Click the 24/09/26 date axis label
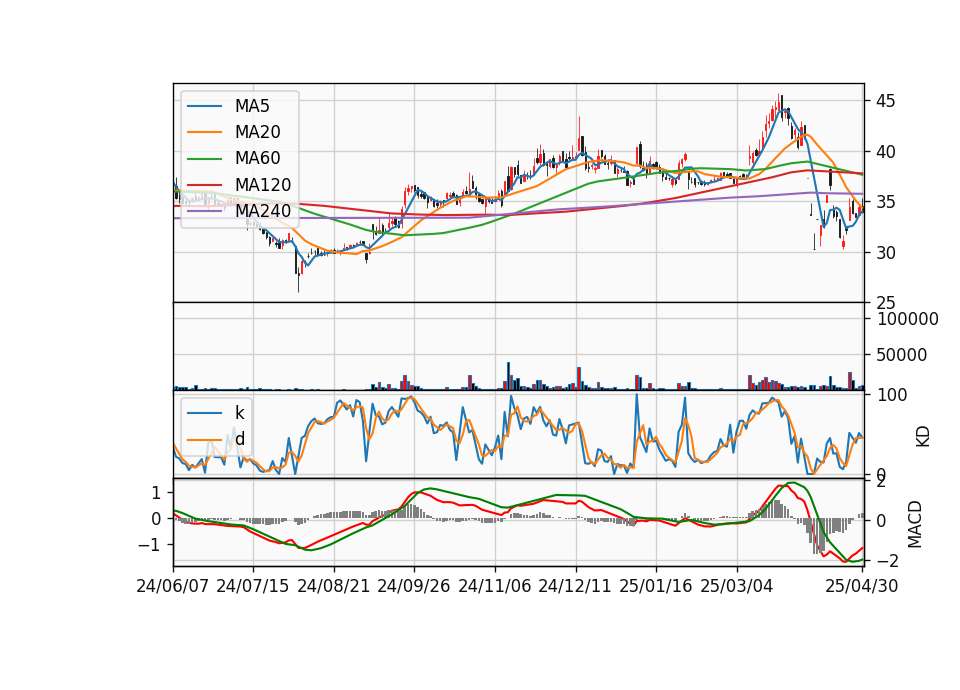The image size is (960, 690). (x=413, y=586)
